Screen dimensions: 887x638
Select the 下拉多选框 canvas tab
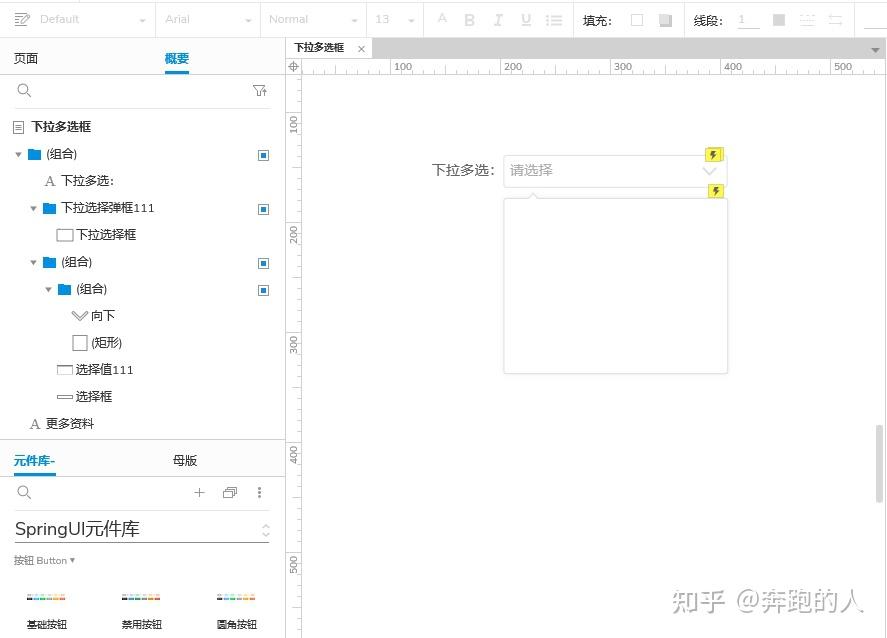(x=319, y=48)
